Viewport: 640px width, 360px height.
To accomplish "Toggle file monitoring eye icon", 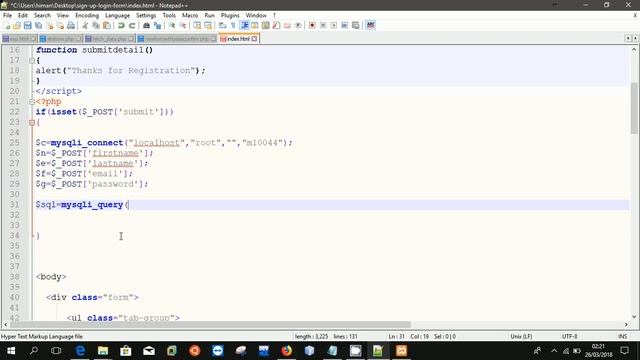I will 298,25.
